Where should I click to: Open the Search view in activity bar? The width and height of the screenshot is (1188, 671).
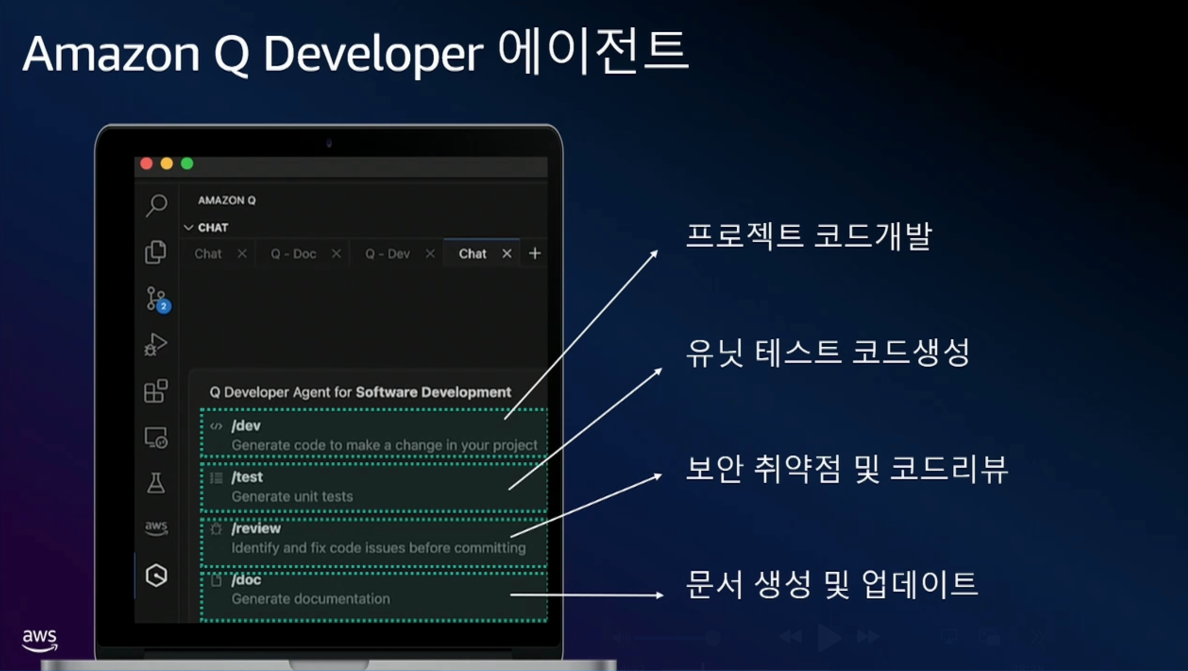157,204
